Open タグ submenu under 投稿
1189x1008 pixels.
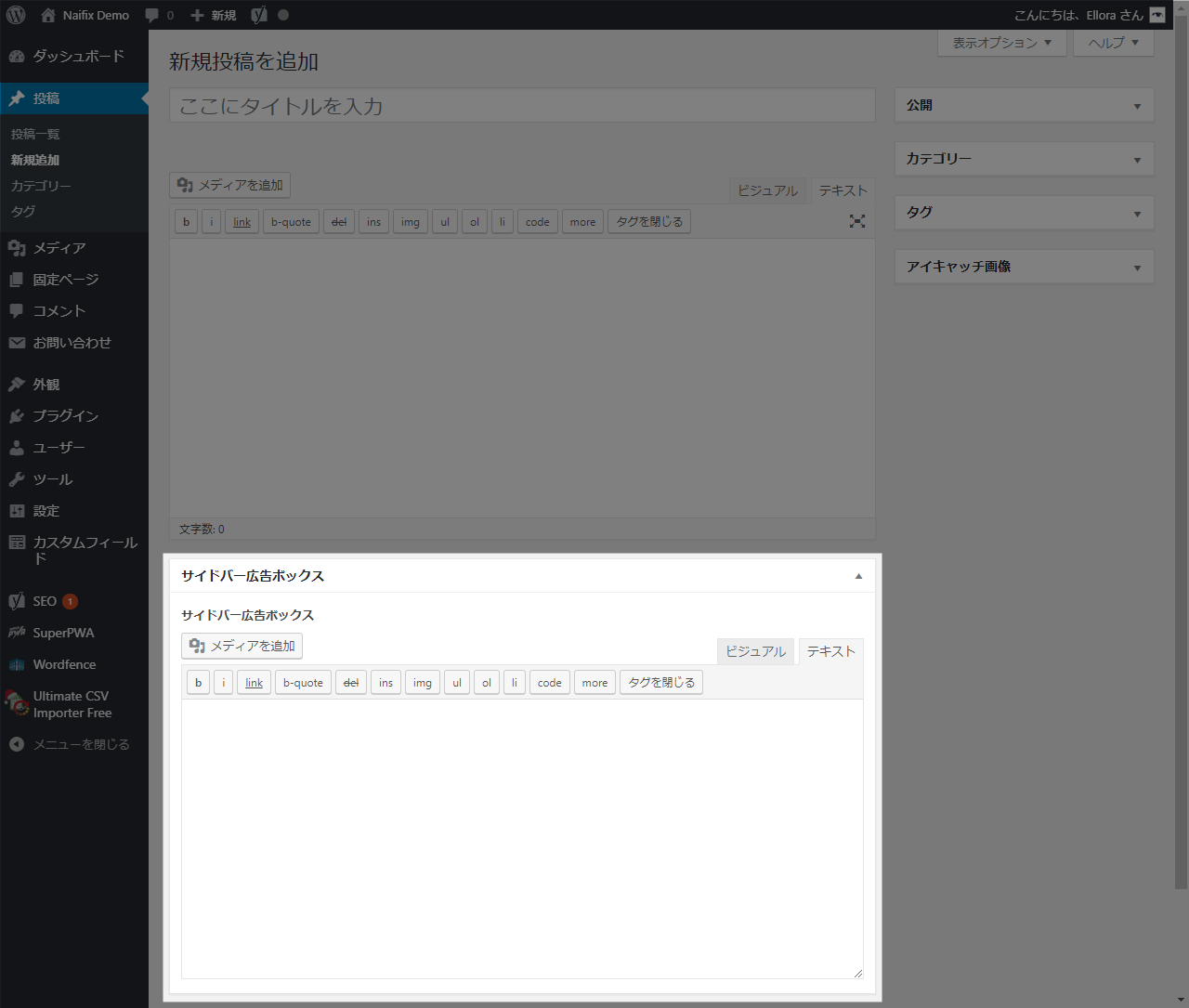click(23, 211)
